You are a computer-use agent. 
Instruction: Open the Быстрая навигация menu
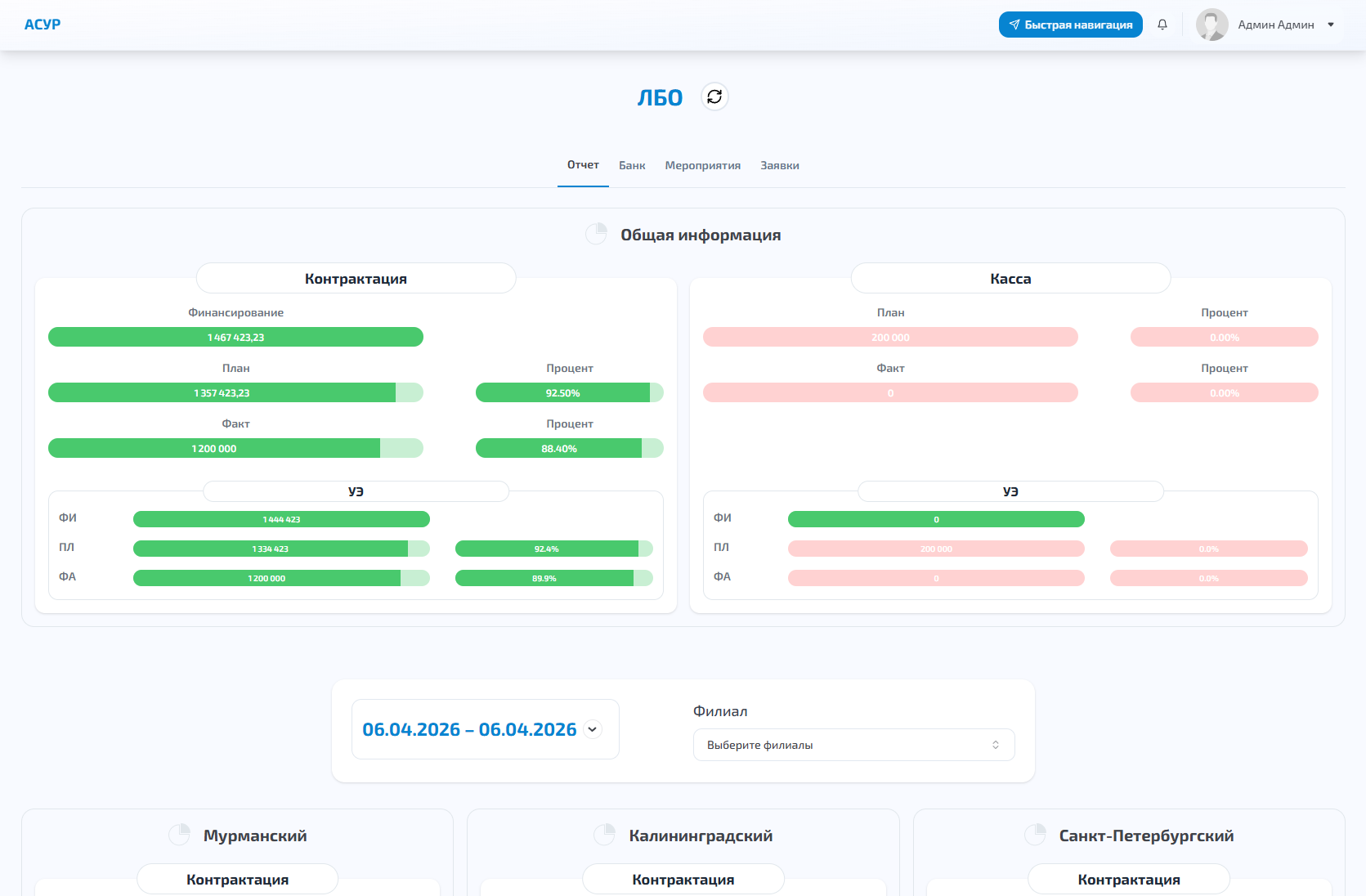pos(1070,25)
